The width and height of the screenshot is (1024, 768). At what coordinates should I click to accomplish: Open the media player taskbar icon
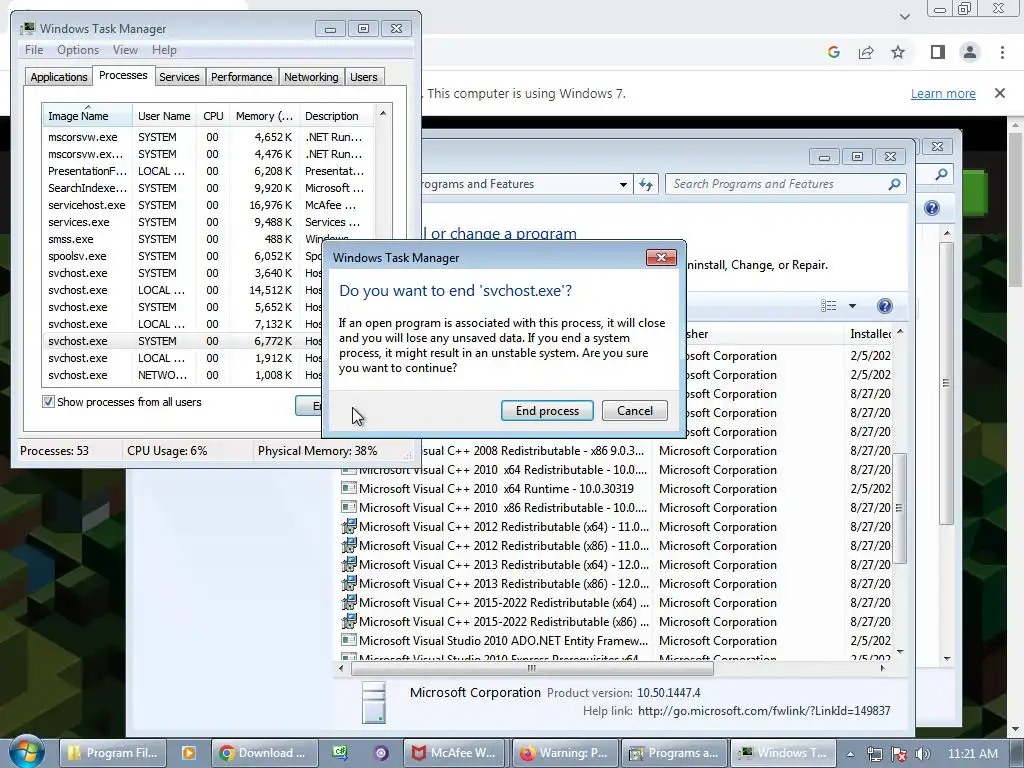[189, 753]
